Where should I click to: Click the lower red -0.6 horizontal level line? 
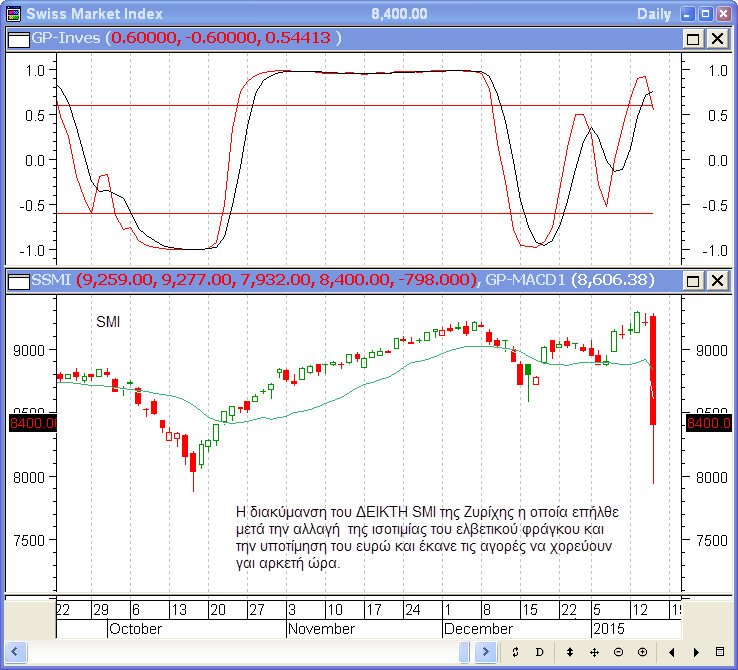click(354, 213)
